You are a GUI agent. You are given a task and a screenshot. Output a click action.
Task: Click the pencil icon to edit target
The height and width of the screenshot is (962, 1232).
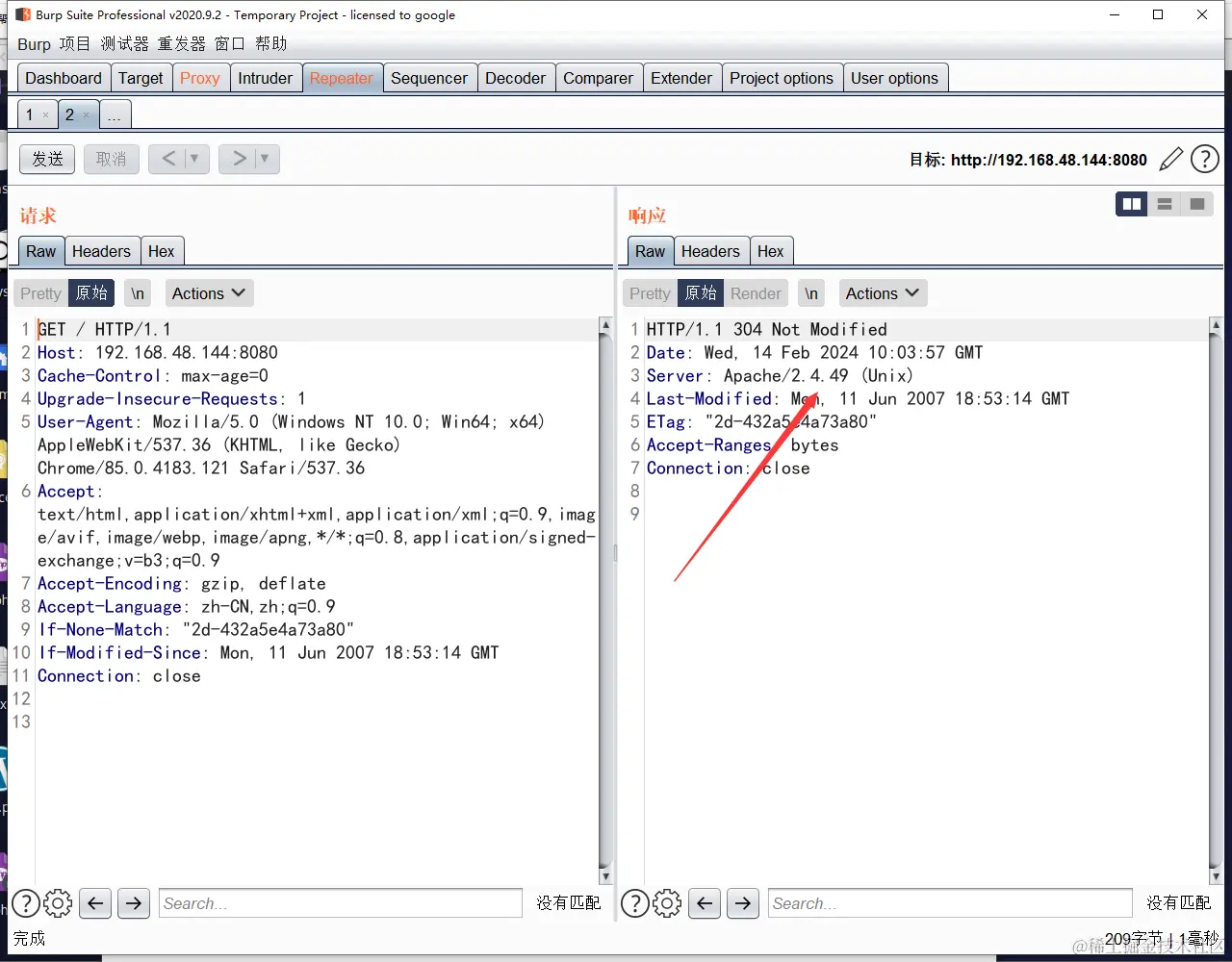(1170, 159)
